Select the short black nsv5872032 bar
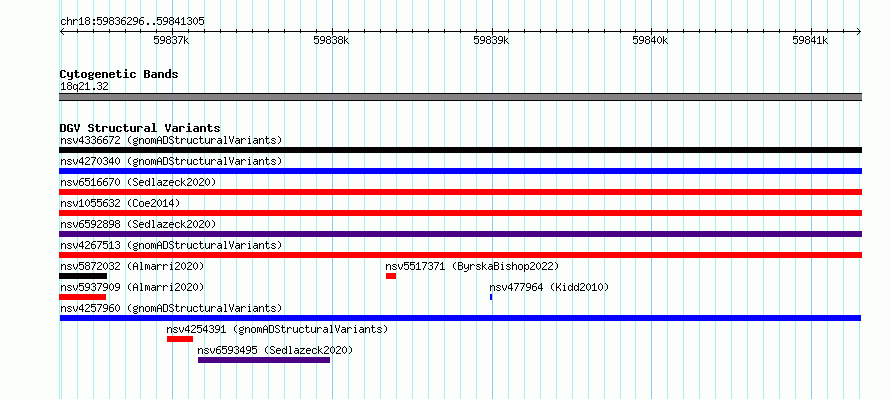 [x=83, y=276]
